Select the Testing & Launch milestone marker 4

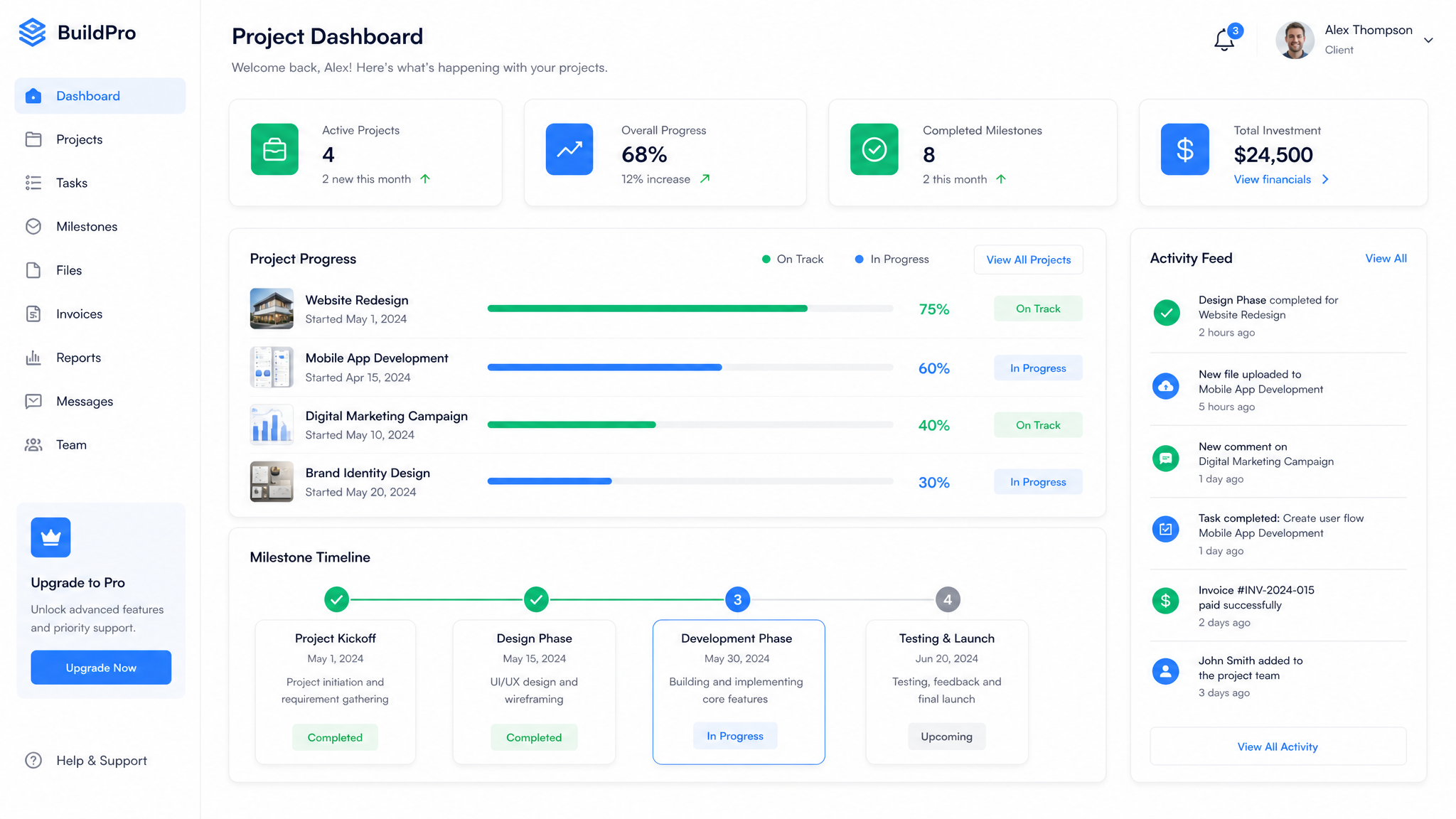coord(947,599)
